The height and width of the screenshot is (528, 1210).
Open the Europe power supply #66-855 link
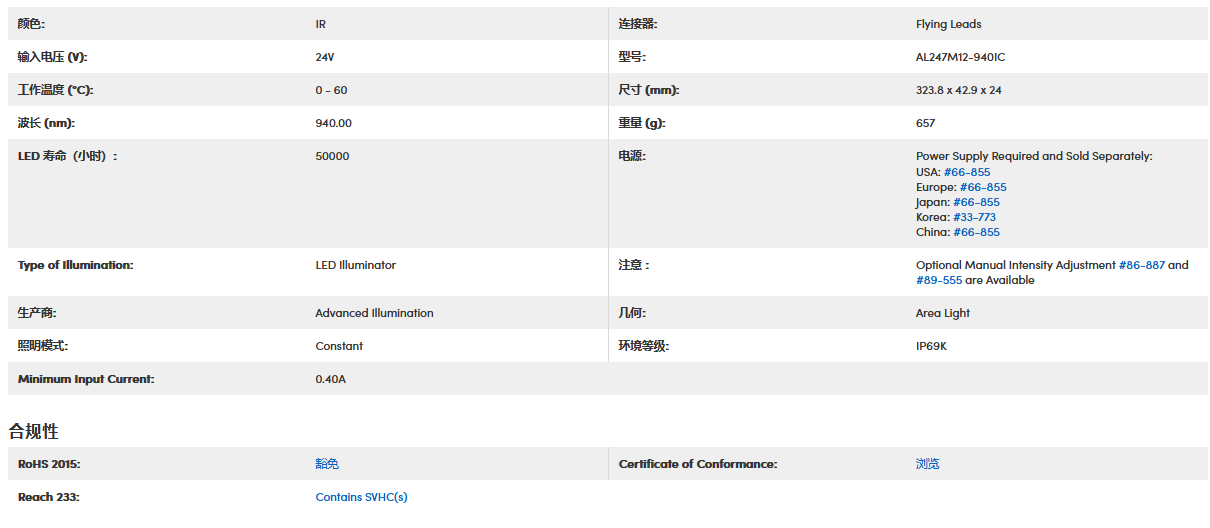coord(983,187)
